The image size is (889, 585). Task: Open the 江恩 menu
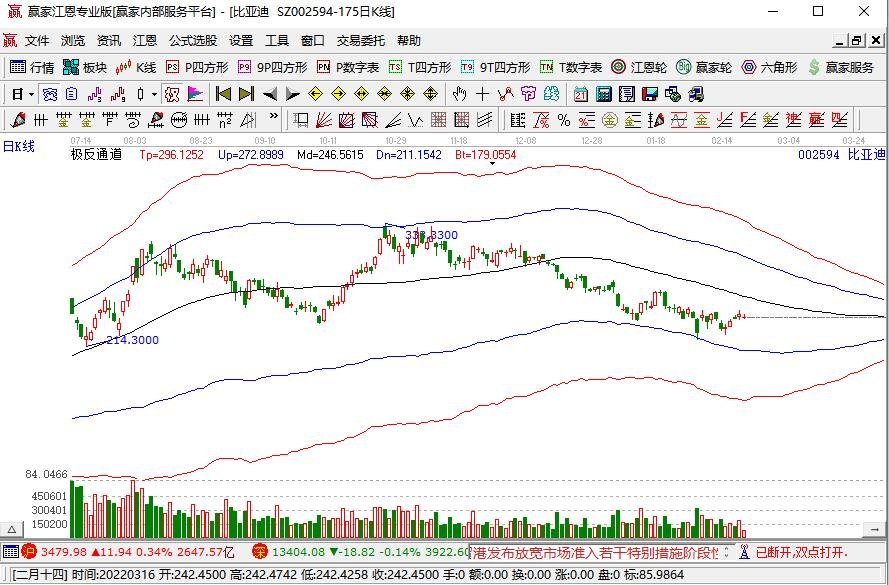[x=145, y=40]
